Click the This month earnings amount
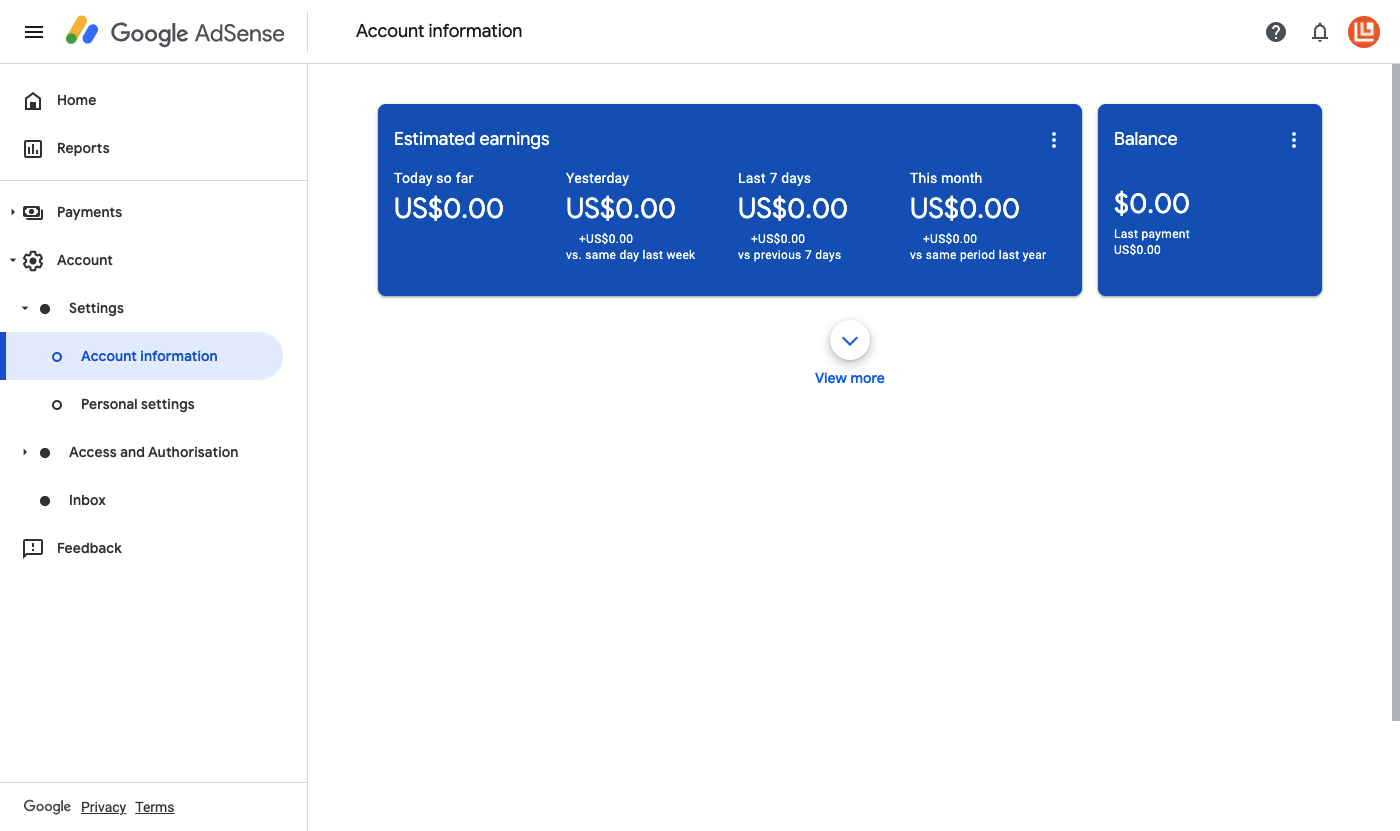 (x=965, y=209)
